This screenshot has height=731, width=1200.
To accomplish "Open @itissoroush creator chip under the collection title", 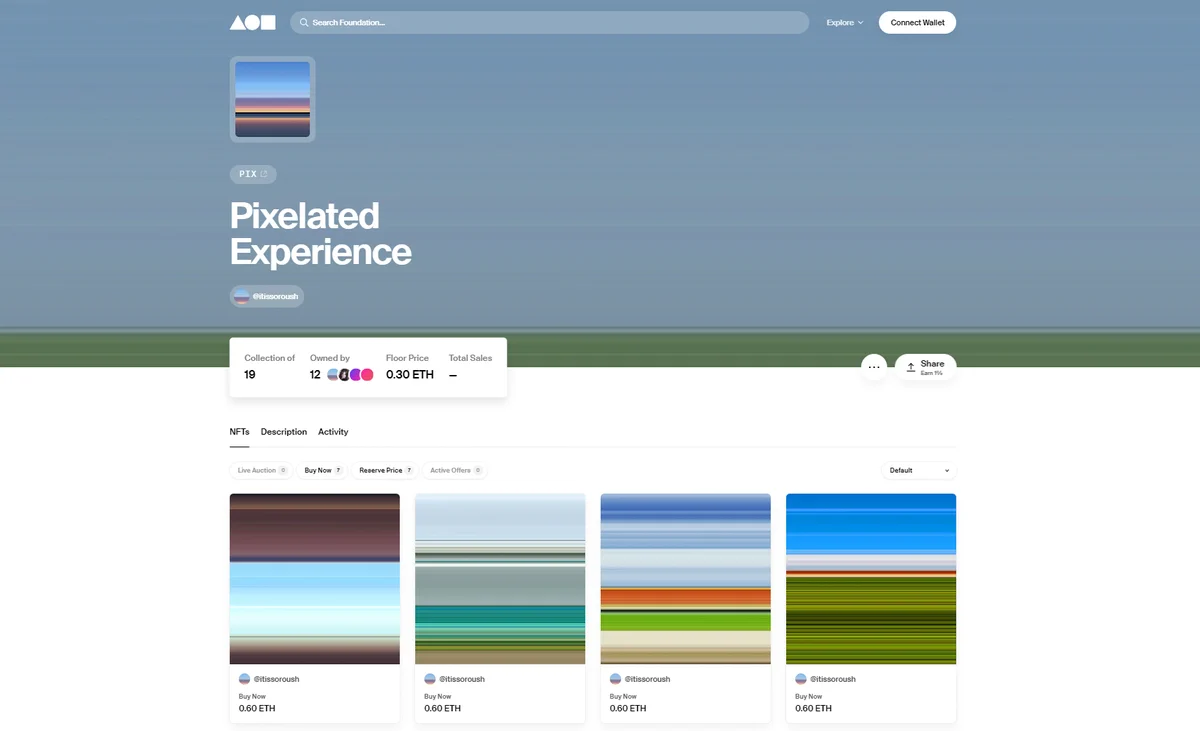I will (267, 296).
